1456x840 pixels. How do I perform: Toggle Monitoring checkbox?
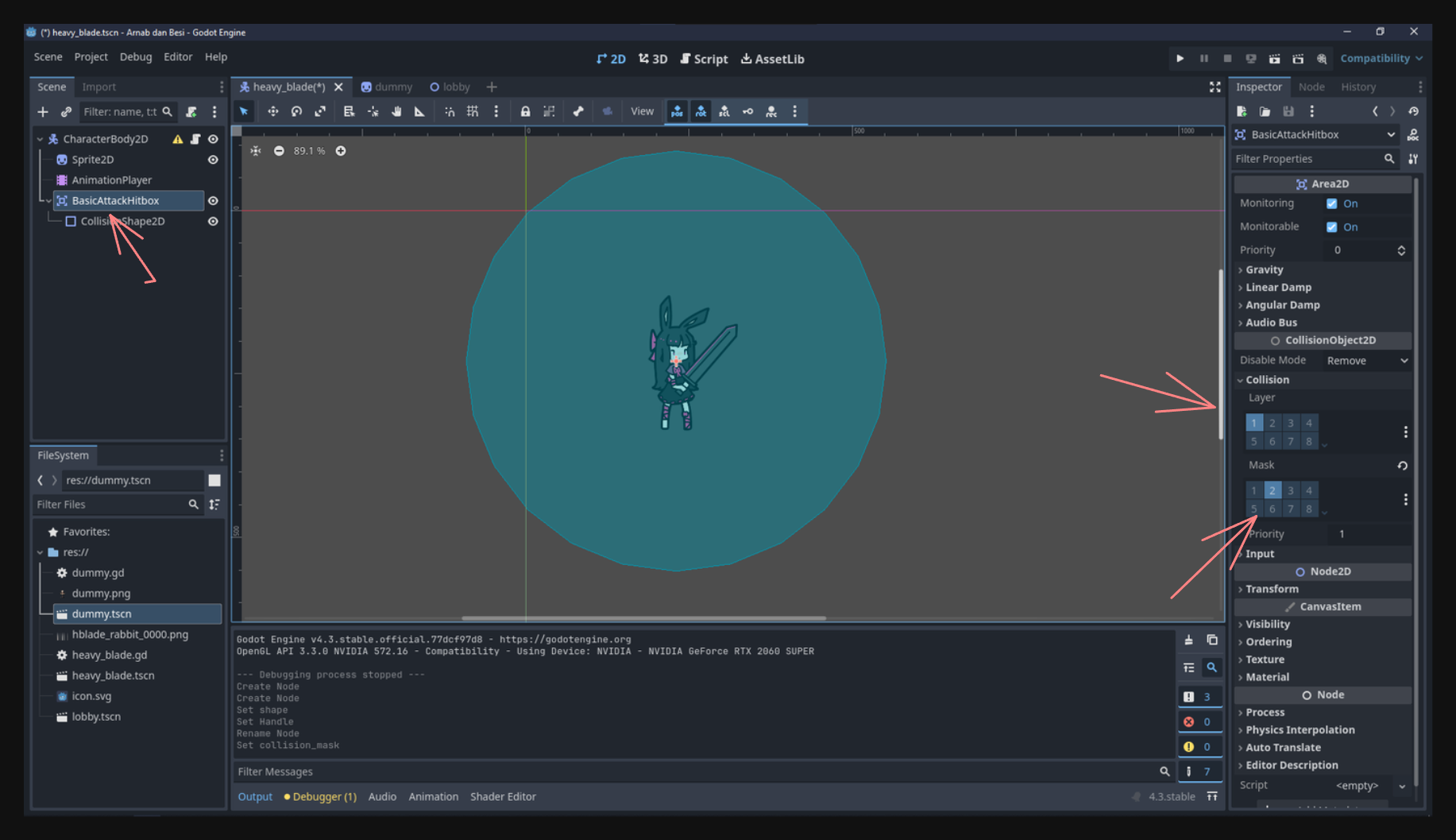1332,203
